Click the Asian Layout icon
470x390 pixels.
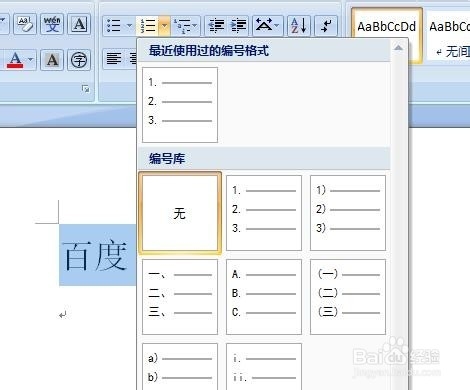pyautogui.click(x=264, y=25)
